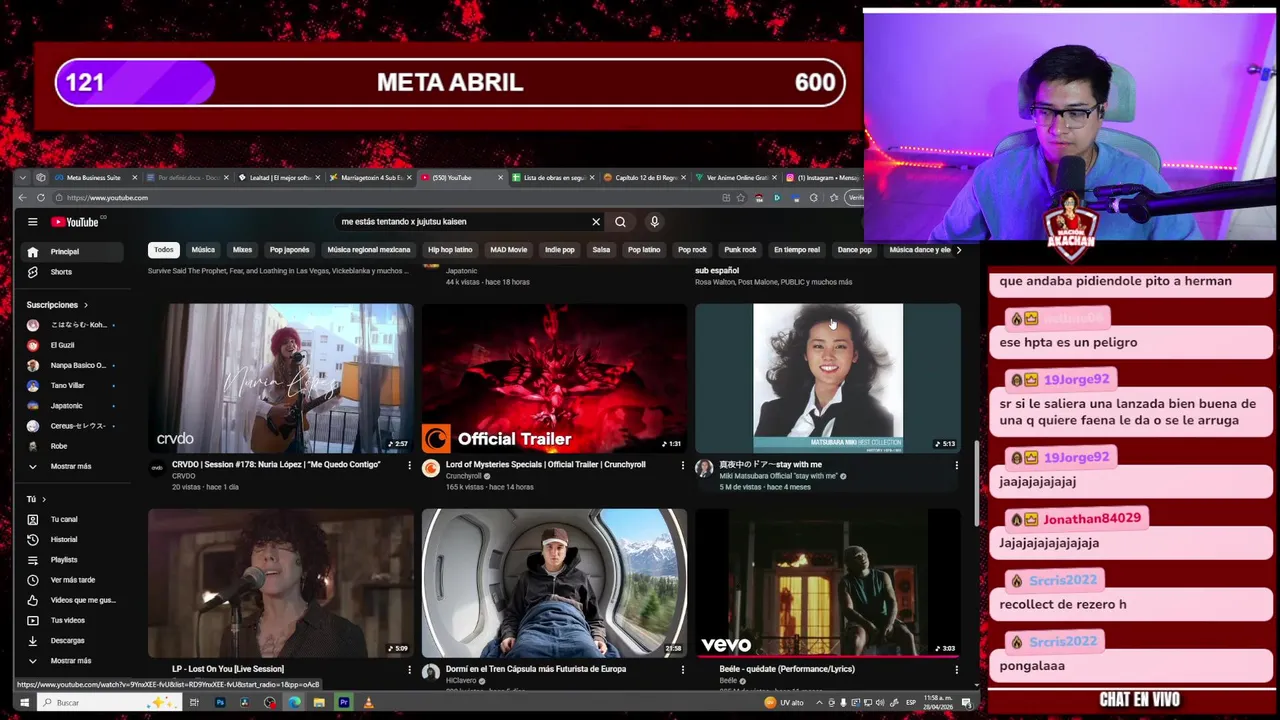Select the Salsa filter chip

(601, 250)
